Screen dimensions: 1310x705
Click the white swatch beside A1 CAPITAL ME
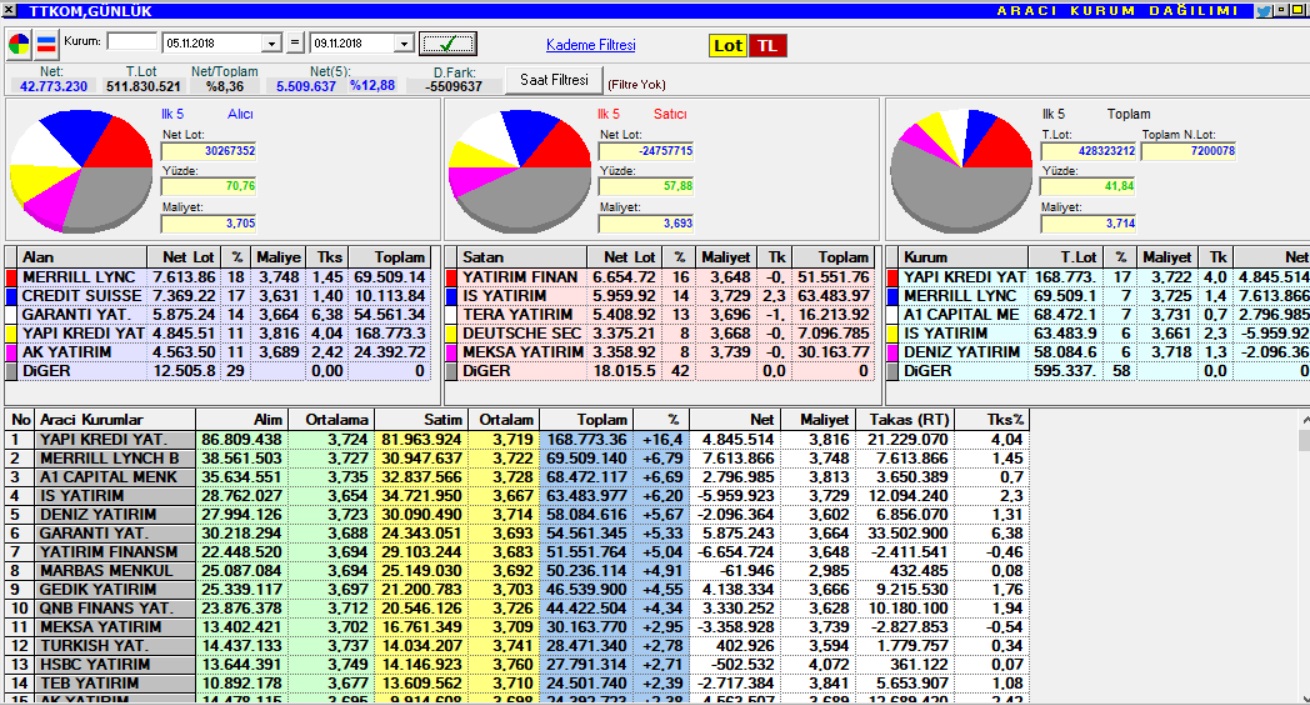(x=893, y=315)
